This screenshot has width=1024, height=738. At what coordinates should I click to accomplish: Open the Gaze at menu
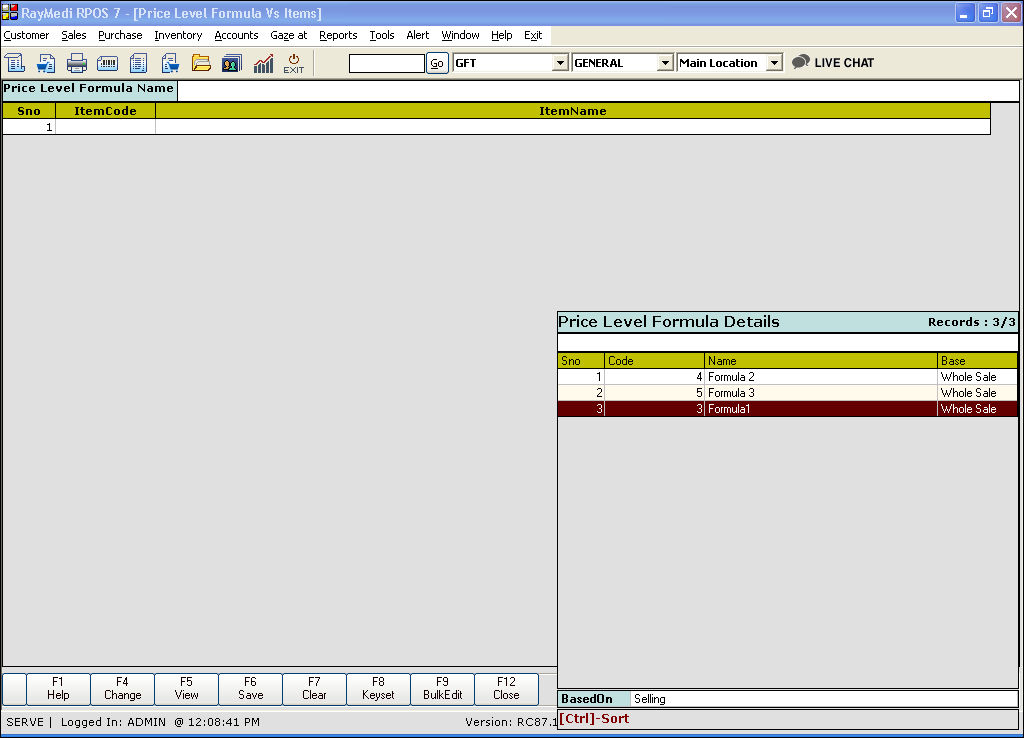point(289,35)
